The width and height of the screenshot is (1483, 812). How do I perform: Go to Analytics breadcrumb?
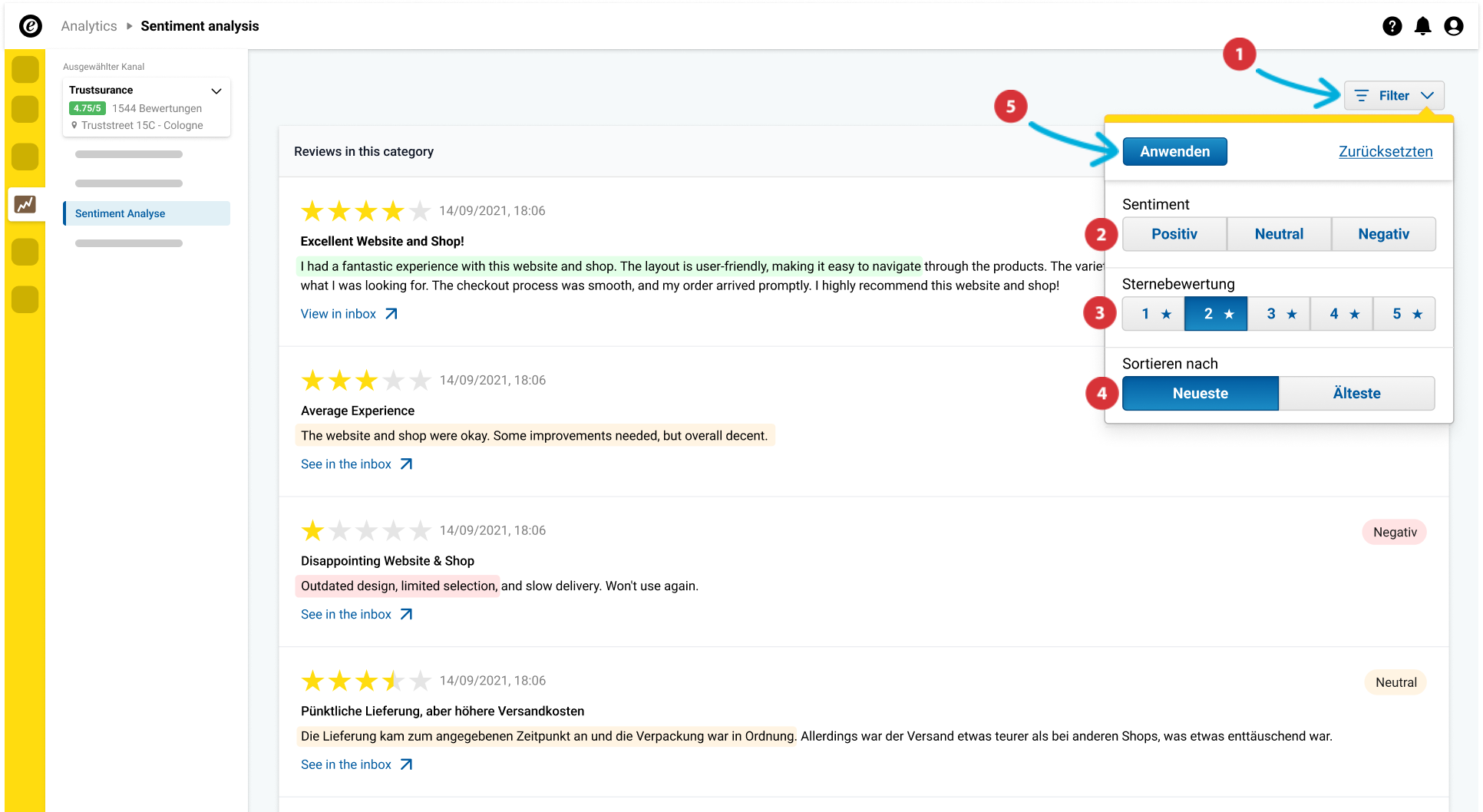tap(89, 26)
